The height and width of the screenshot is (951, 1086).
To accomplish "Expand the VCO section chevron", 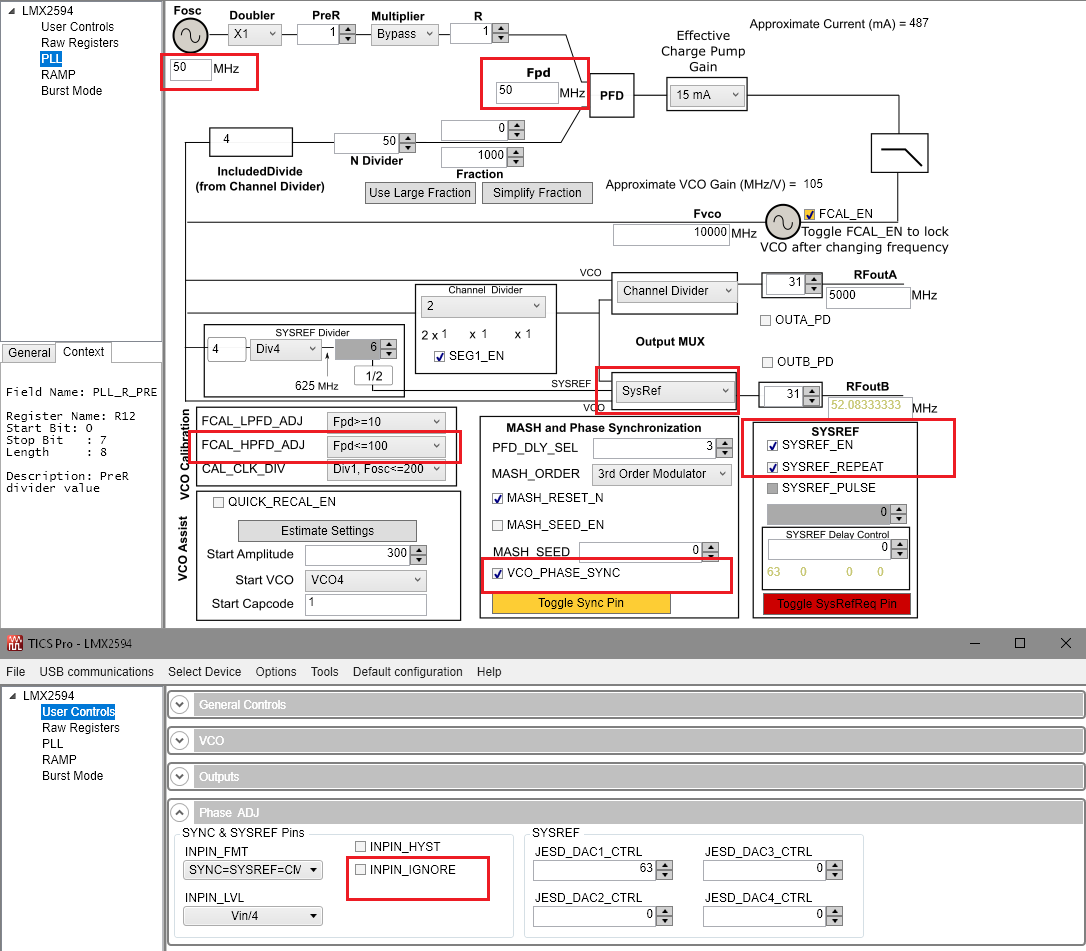I will pyautogui.click(x=180, y=740).
